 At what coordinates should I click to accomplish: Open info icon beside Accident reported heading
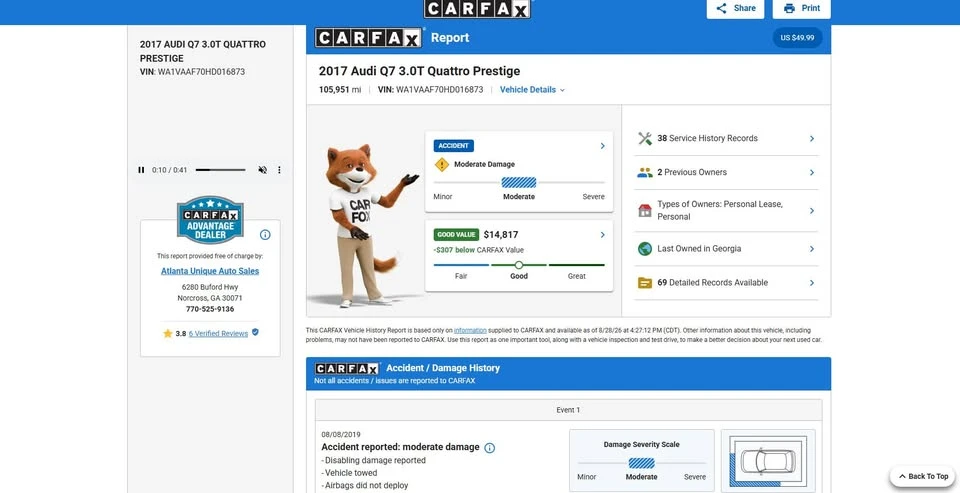pyautogui.click(x=489, y=448)
